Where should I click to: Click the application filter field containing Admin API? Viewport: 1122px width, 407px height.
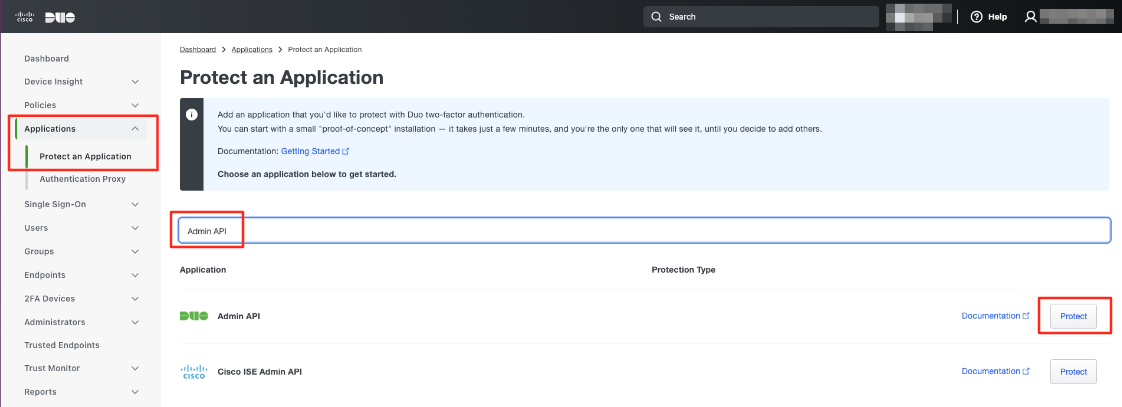pos(644,230)
